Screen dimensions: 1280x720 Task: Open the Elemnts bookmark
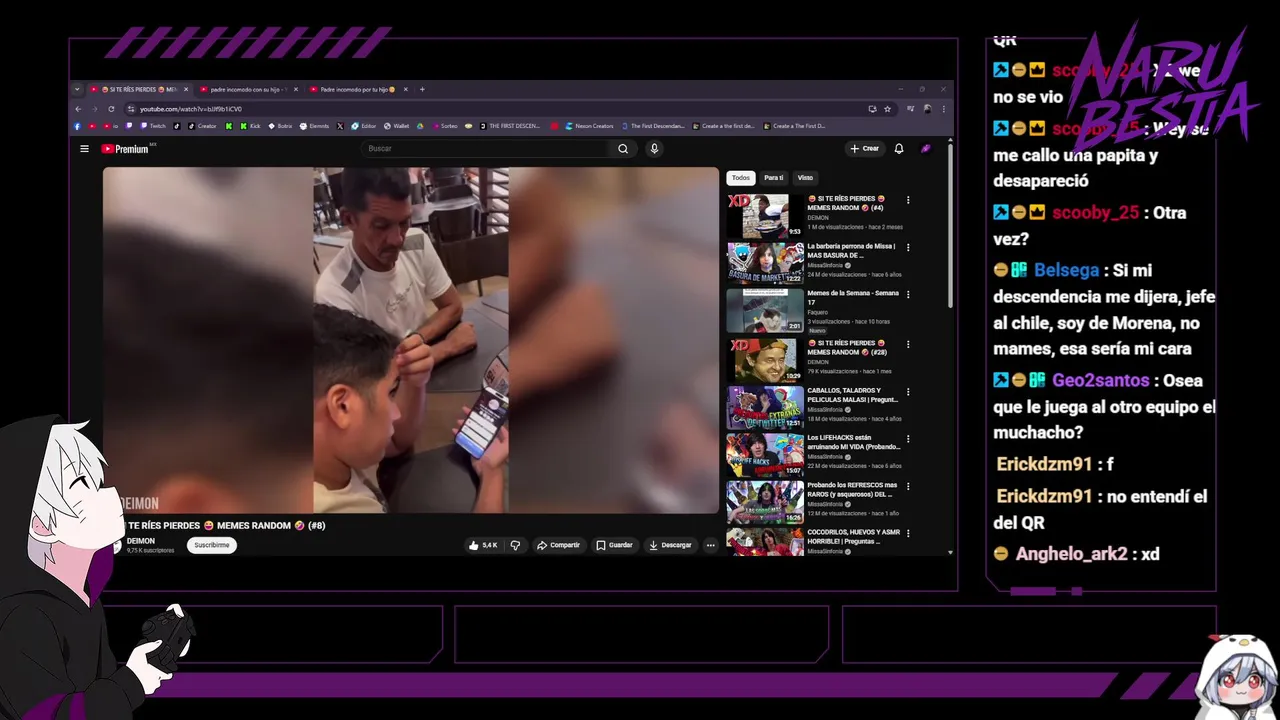[x=315, y=126]
